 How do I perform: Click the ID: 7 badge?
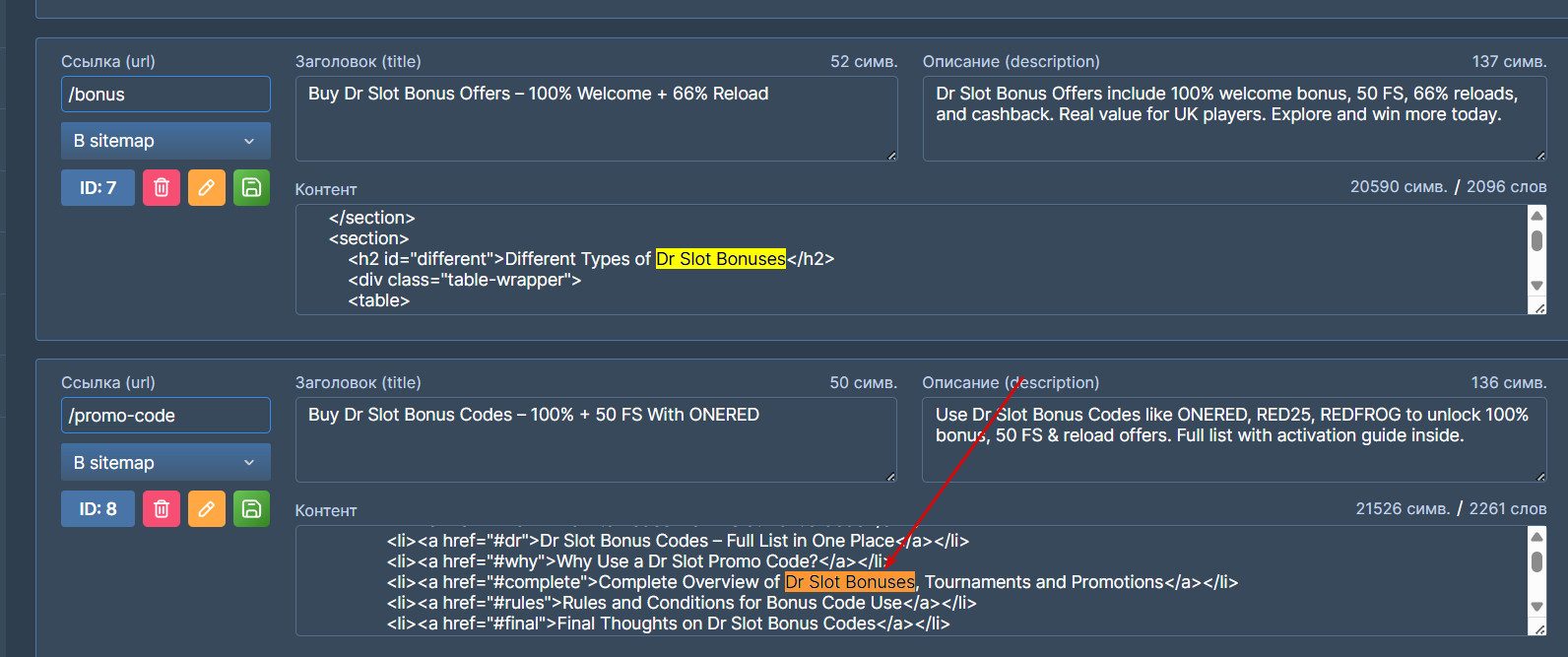point(98,187)
